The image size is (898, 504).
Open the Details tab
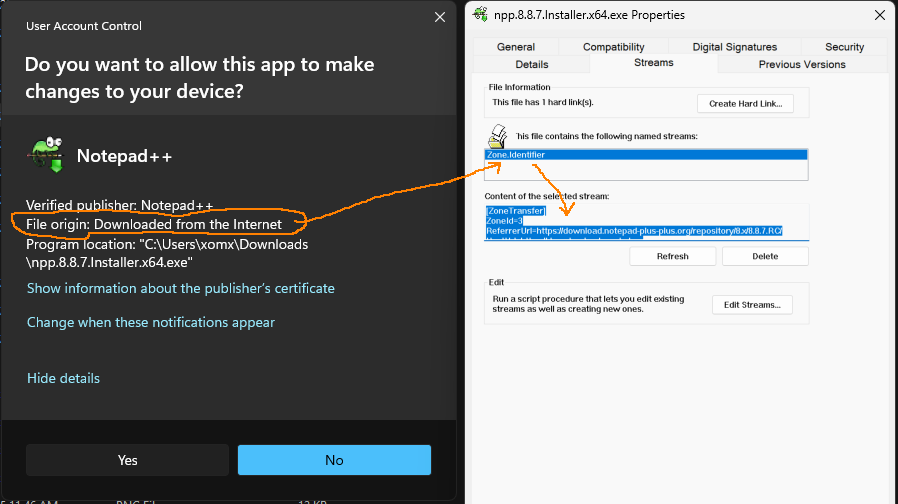[531, 64]
